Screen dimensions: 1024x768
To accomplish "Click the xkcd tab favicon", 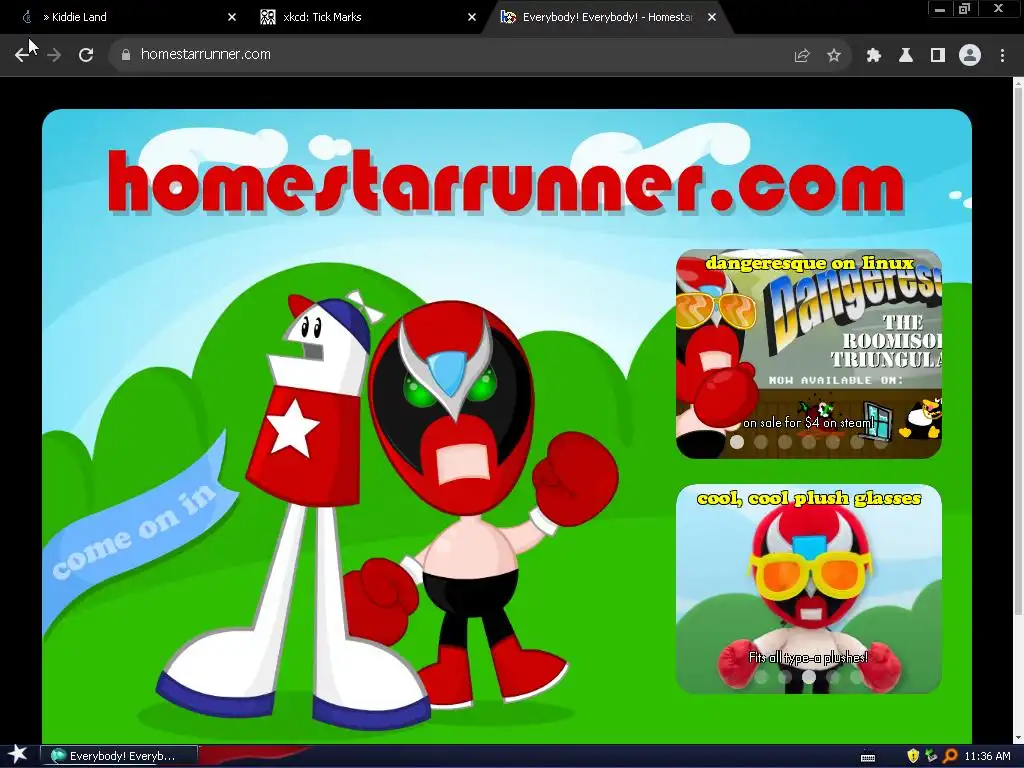I will [x=268, y=17].
